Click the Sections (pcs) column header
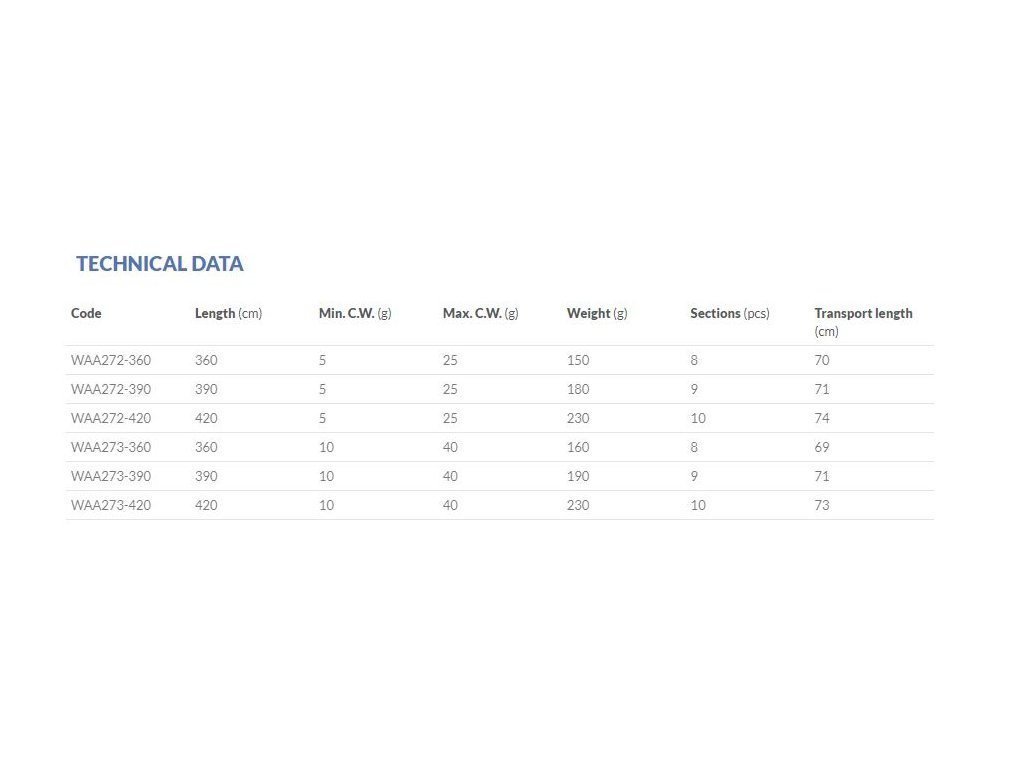Viewport: 1024px width, 768px height. pyautogui.click(x=730, y=313)
